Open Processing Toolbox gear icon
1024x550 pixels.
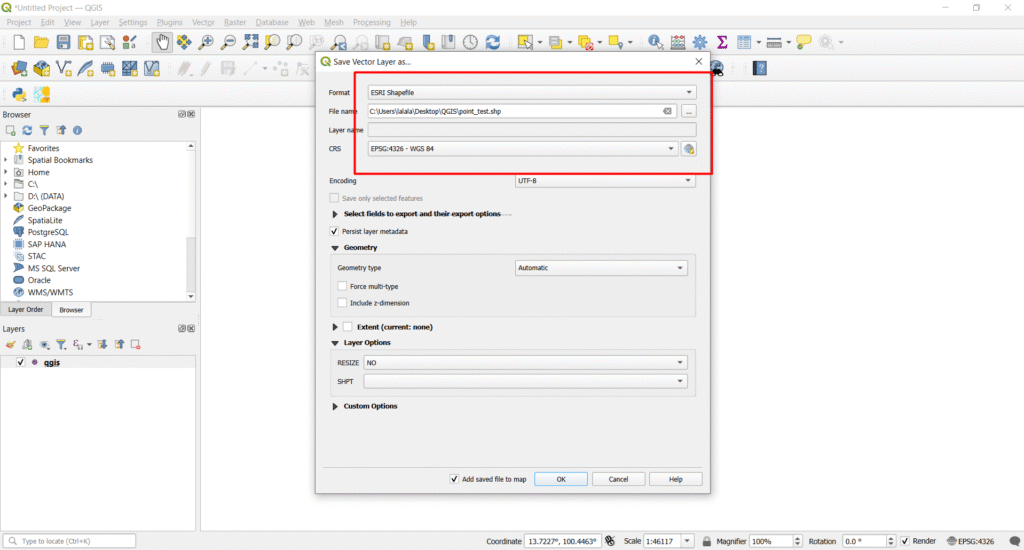click(700, 42)
